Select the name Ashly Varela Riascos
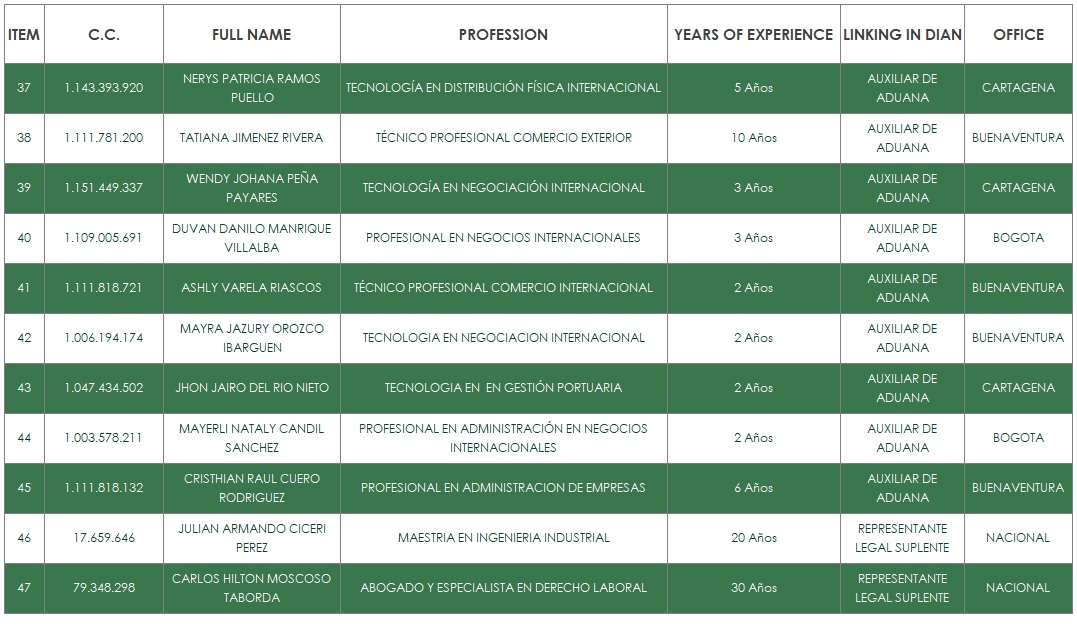 [251, 288]
